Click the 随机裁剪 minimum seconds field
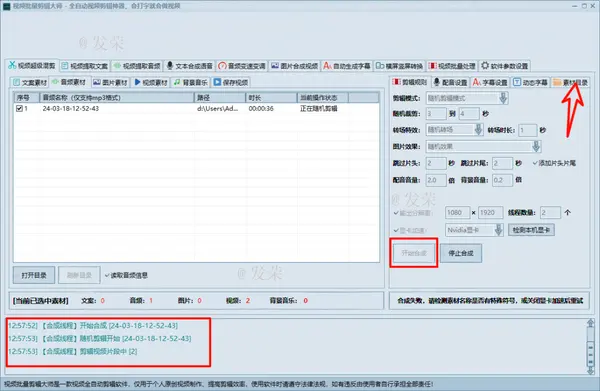 point(436,114)
